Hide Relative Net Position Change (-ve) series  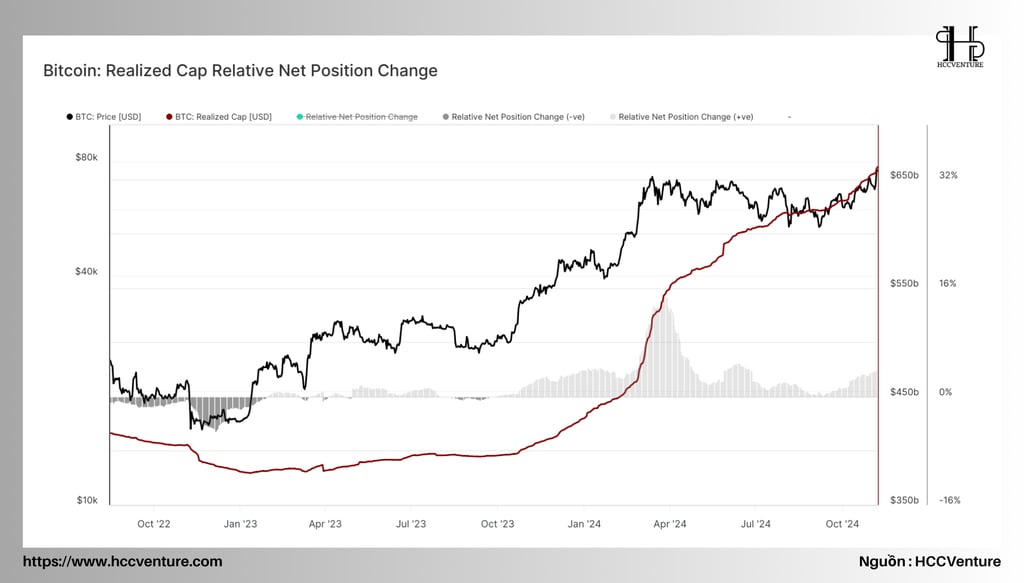(x=518, y=117)
